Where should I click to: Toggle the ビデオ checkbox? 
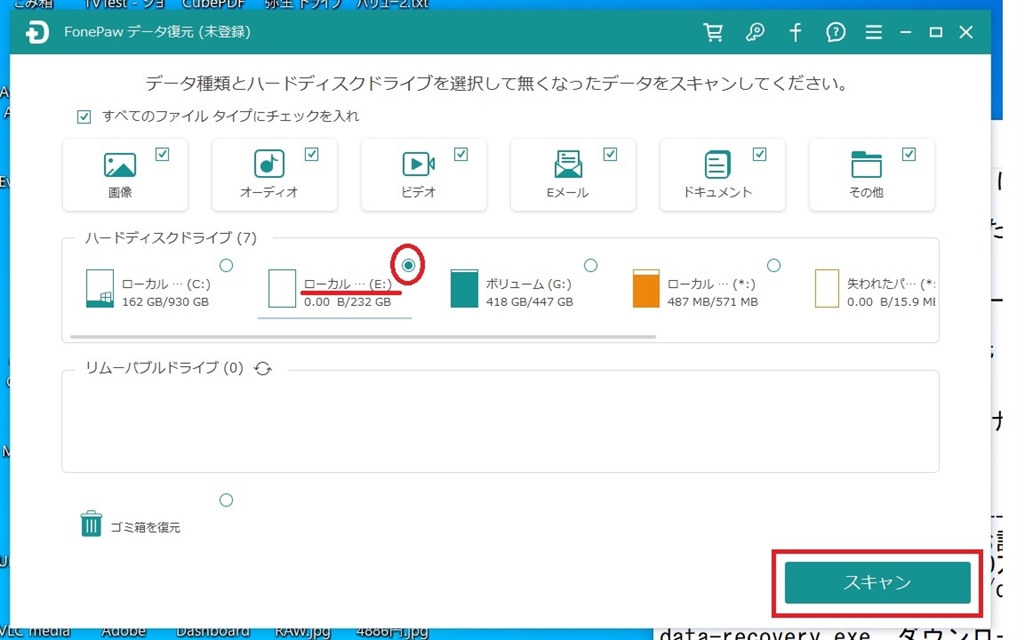point(461,154)
